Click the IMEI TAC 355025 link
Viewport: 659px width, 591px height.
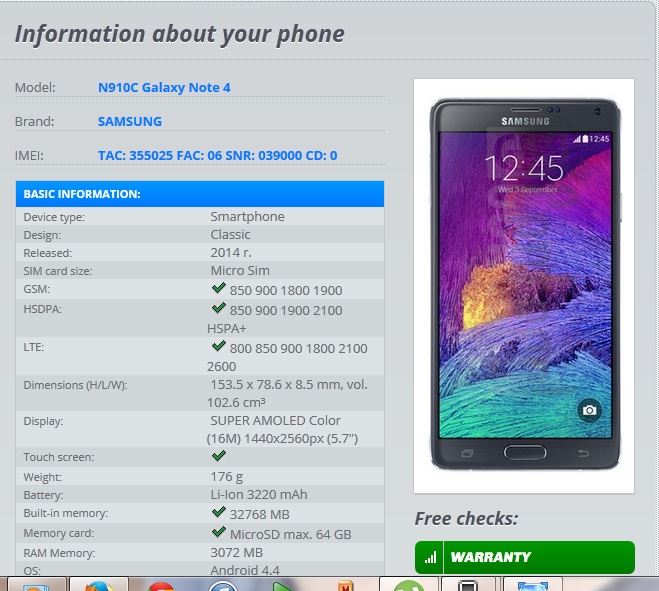tap(217, 156)
